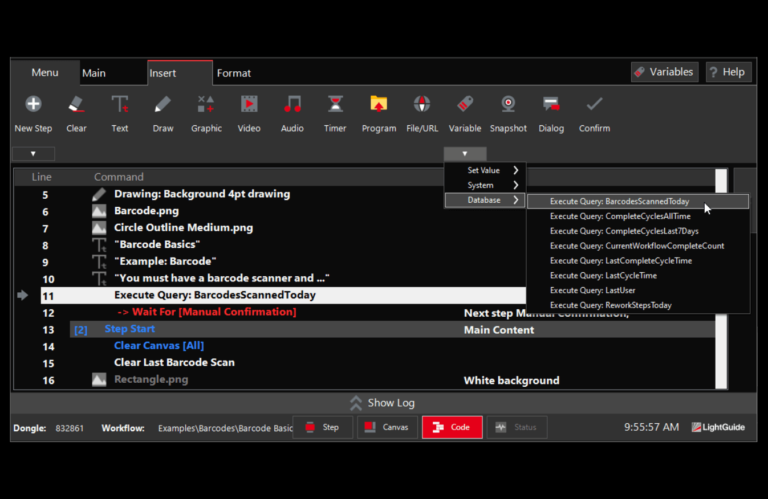Click the Dongle number 832861
Viewport: 768px width, 499px height.
70,428
